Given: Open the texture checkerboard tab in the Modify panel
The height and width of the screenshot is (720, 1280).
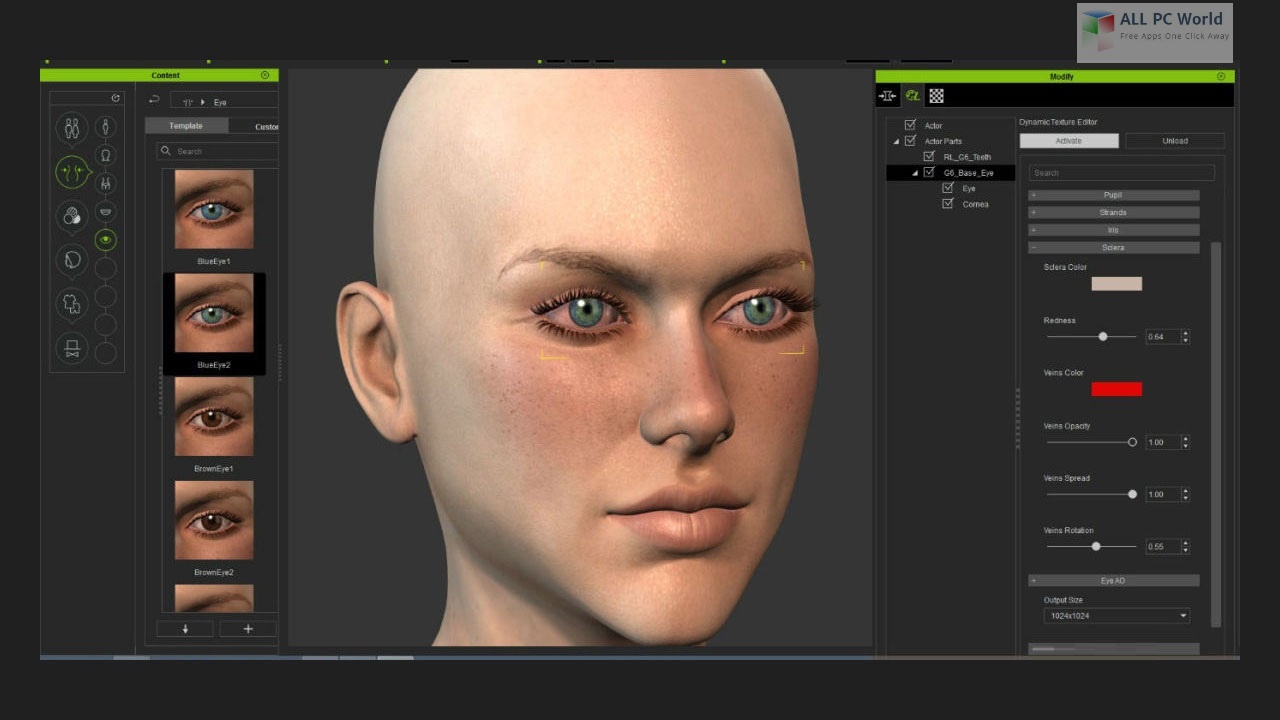Looking at the screenshot, I should point(936,96).
